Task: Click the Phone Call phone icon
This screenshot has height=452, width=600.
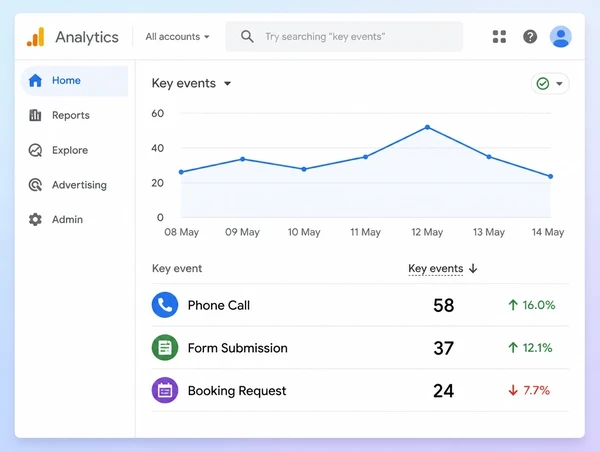Action: coord(165,305)
